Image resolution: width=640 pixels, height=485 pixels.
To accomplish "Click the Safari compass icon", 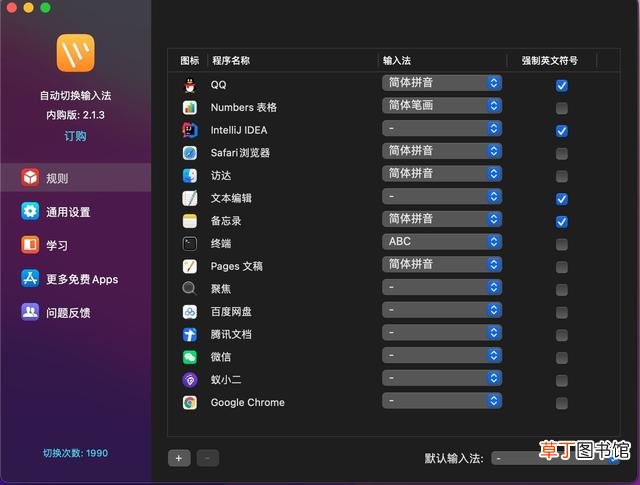I will [x=189, y=153].
